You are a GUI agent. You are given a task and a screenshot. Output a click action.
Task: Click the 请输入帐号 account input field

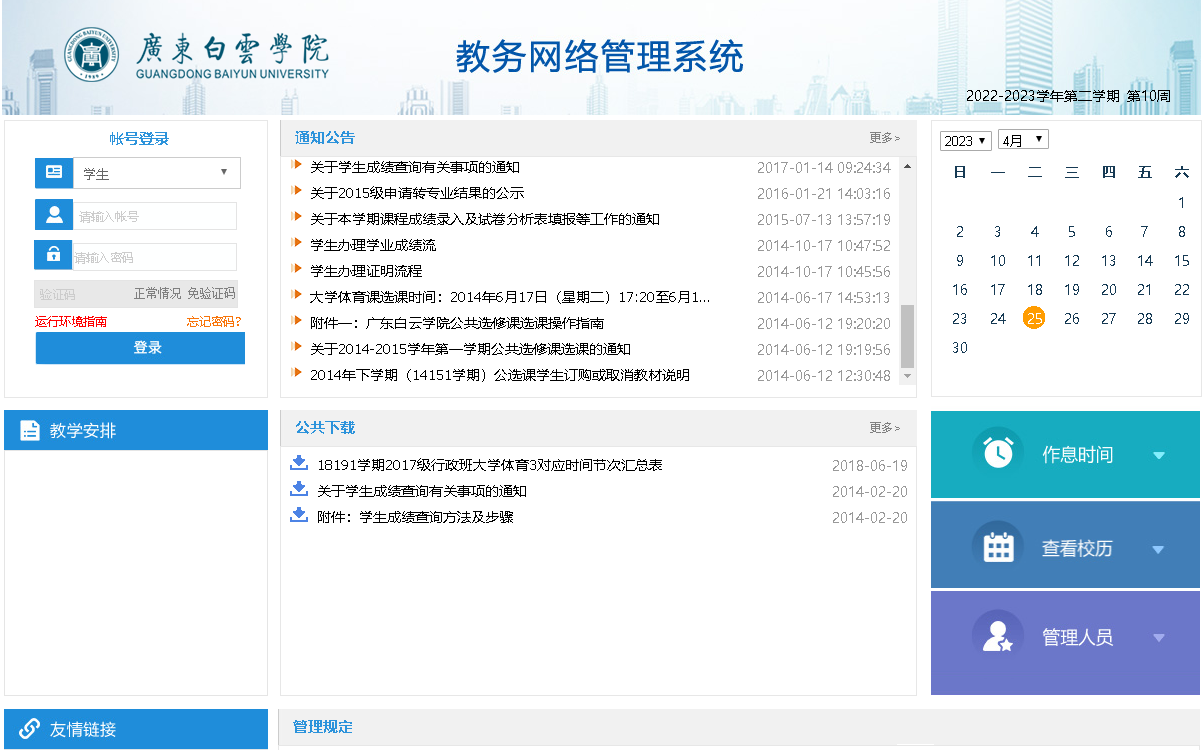(155, 216)
